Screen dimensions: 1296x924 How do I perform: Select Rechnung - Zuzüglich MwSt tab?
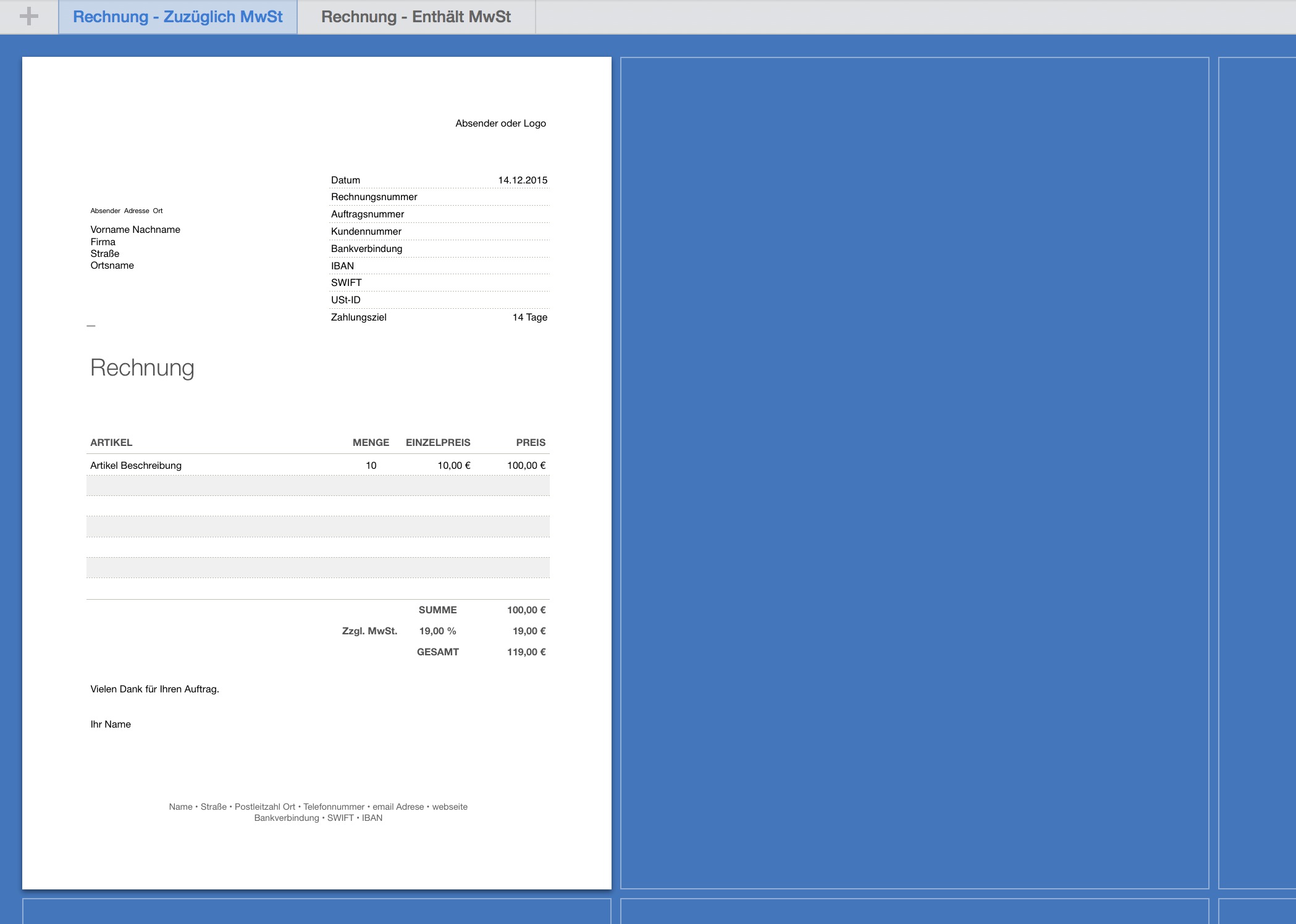pyautogui.click(x=178, y=17)
